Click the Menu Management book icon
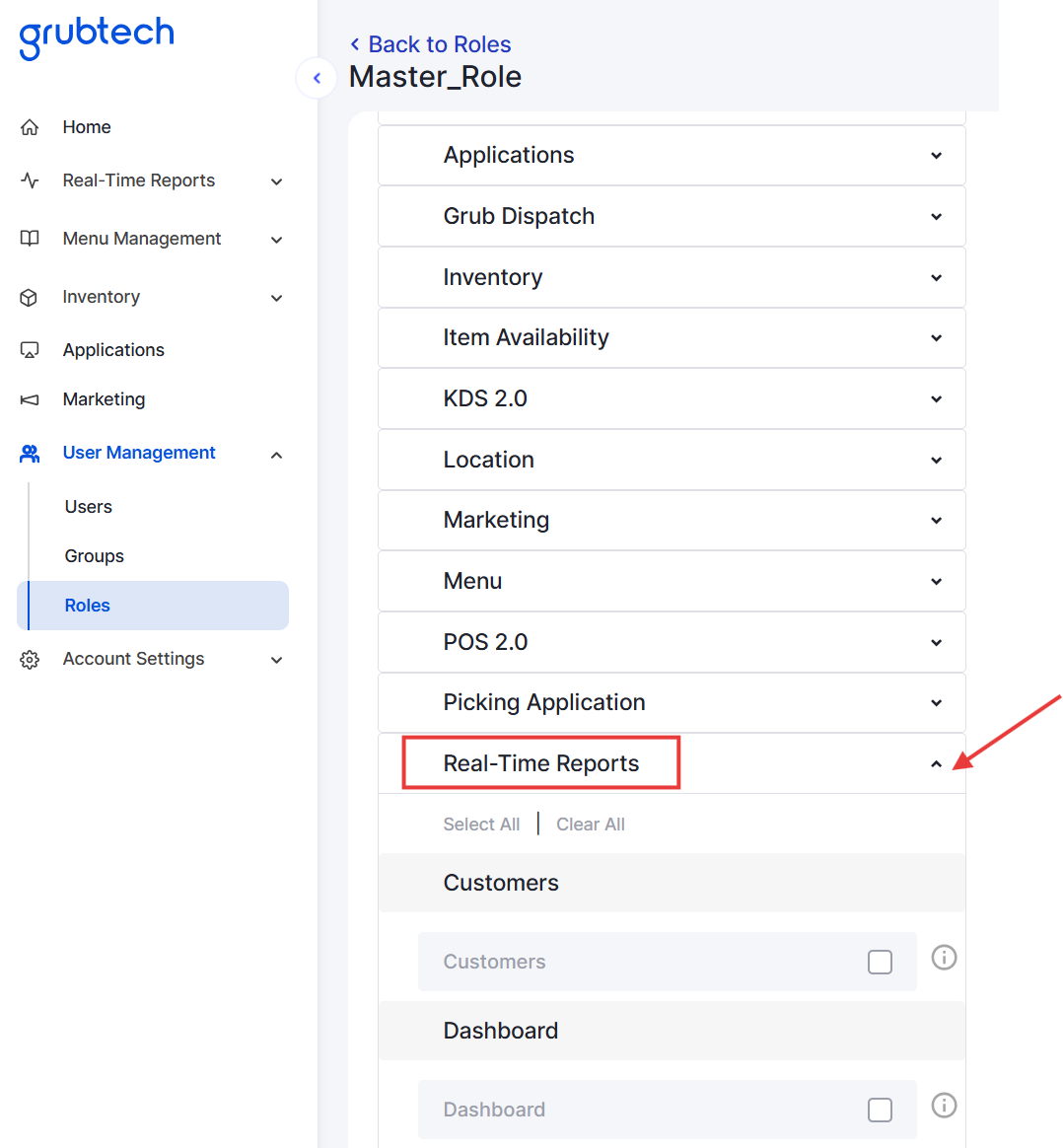 pyautogui.click(x=30, y=239)
